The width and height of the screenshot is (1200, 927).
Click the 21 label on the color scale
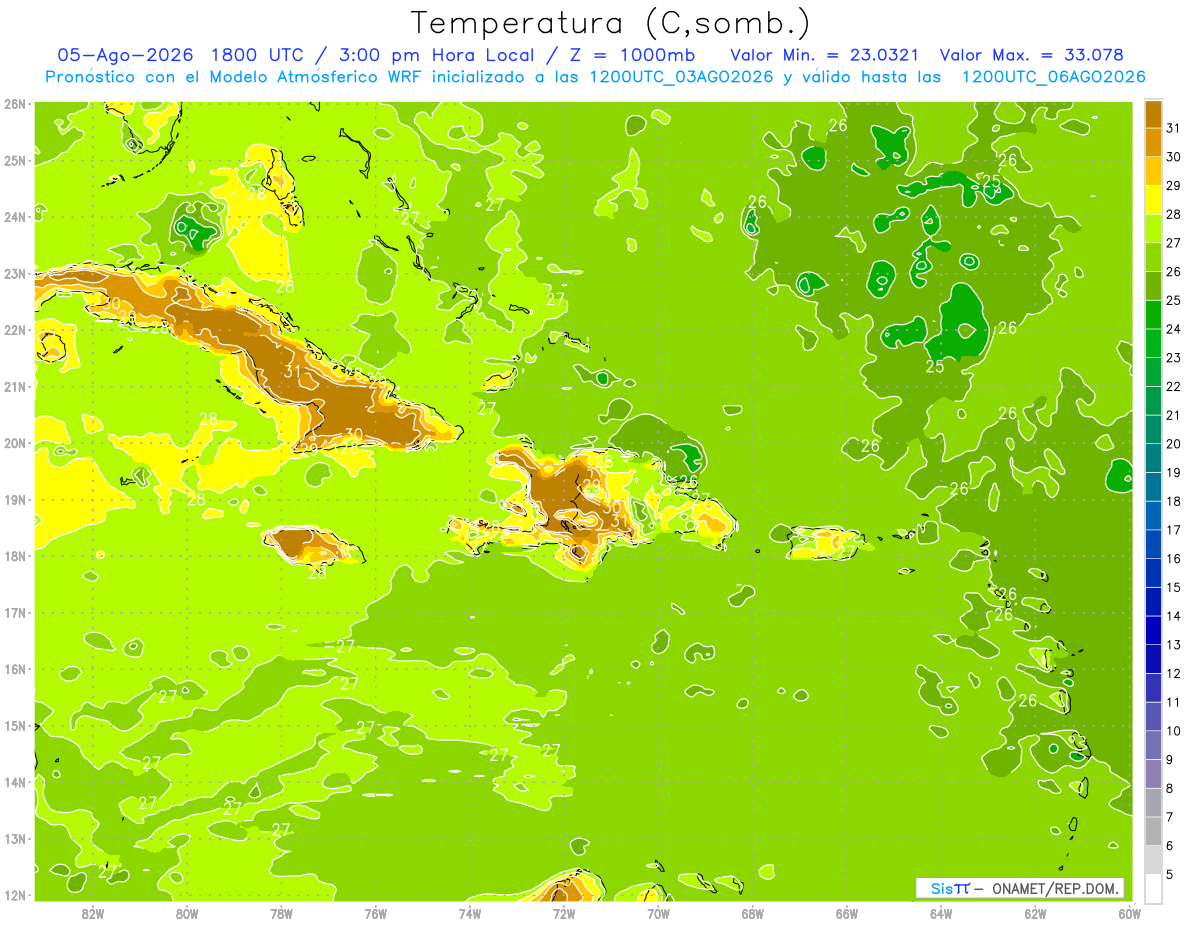(1174, 415)
